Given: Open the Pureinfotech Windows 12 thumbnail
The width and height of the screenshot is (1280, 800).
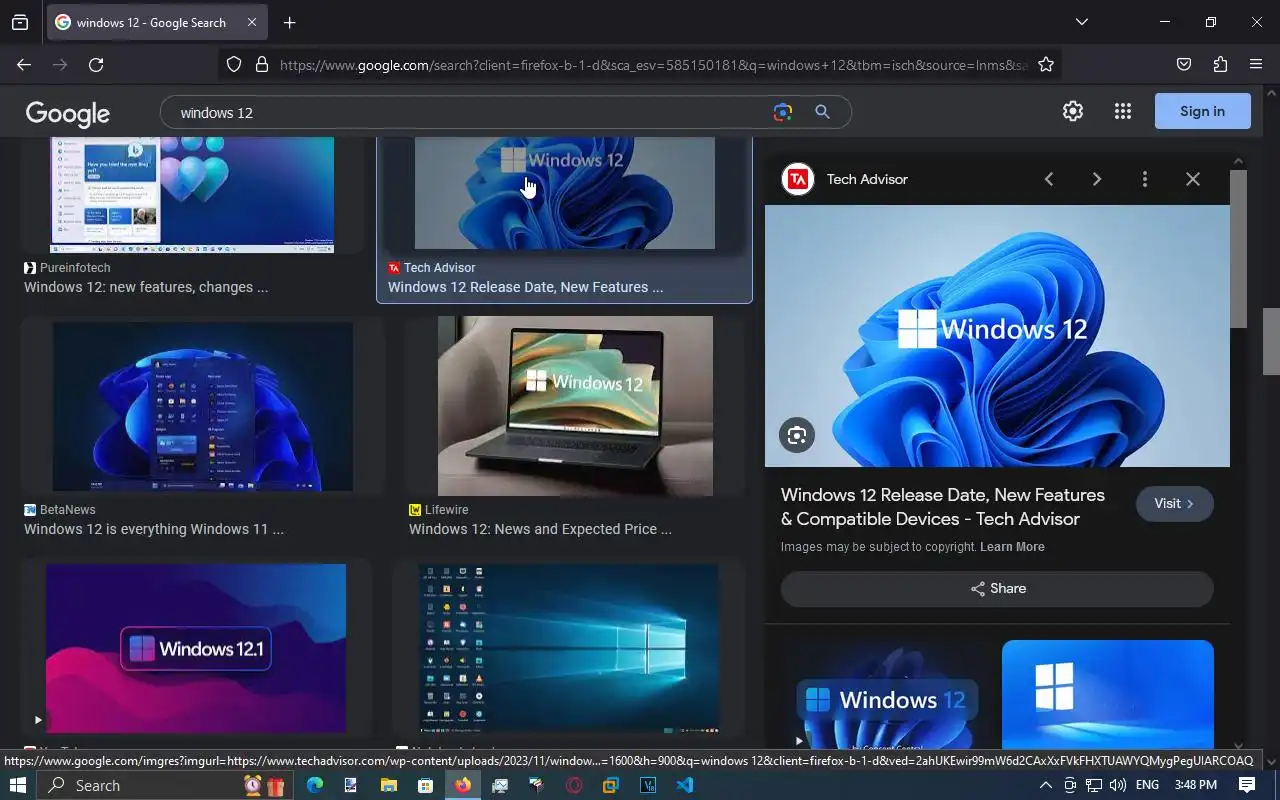Looking at the screenshot, I should click(192, 196).
